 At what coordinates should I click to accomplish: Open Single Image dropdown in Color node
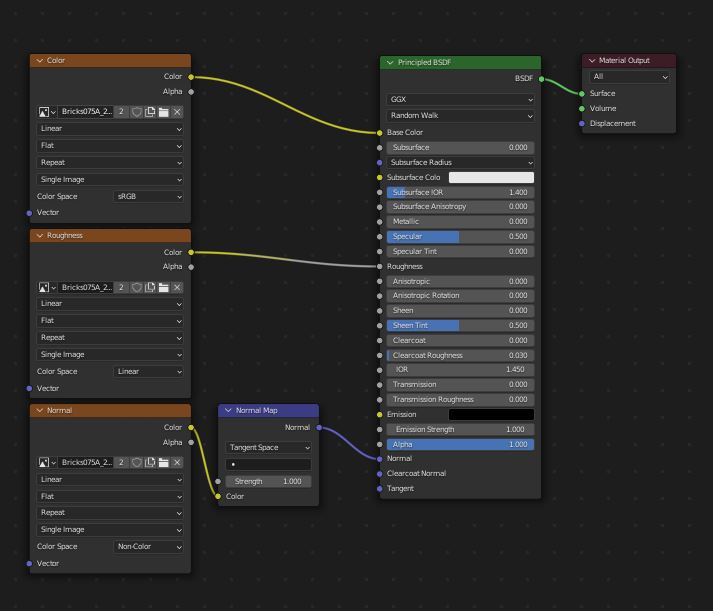click(x=110, y=180)
